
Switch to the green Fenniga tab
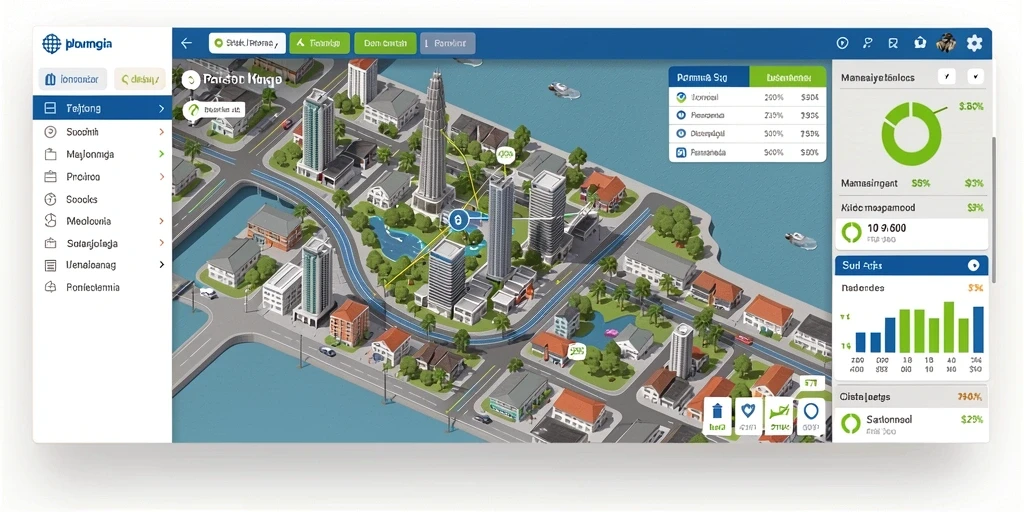pyautogui.click(x=319, y=43)
